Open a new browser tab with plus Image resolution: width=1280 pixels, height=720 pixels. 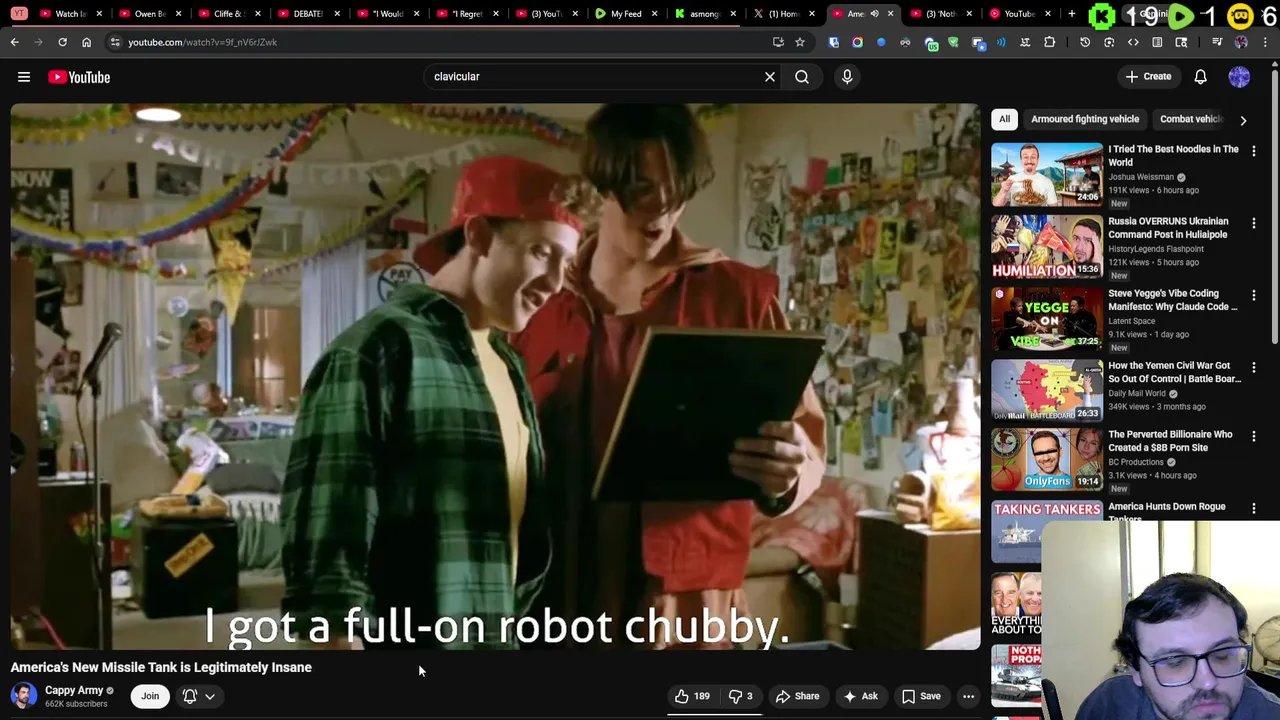coord(1072,14)
